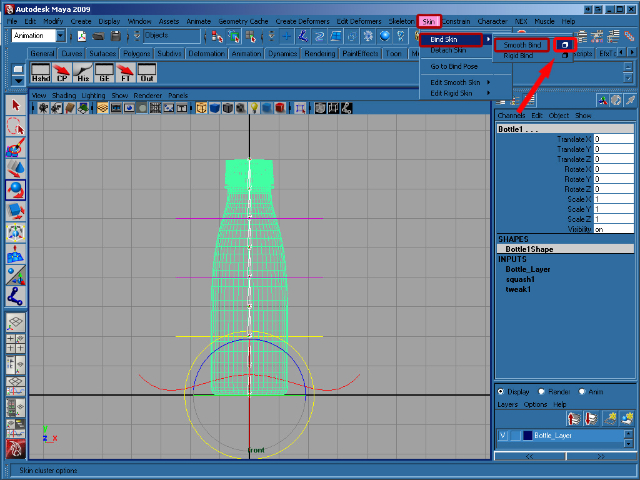Open the panel Shading menu
Screen dimensions: 640x480
coord(64,96)
